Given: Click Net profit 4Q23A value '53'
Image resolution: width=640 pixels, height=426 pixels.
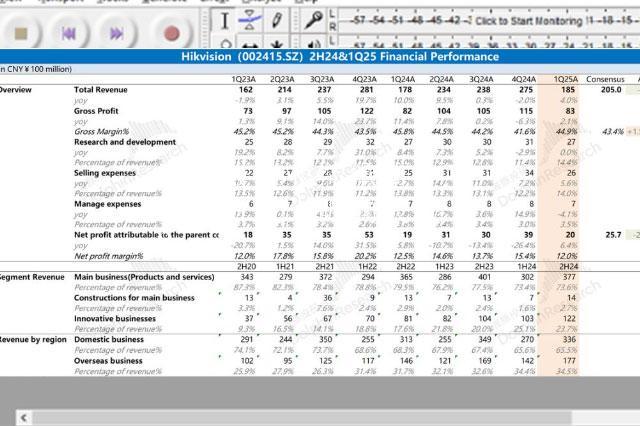Looking at the screenshot, I should 369,235.
